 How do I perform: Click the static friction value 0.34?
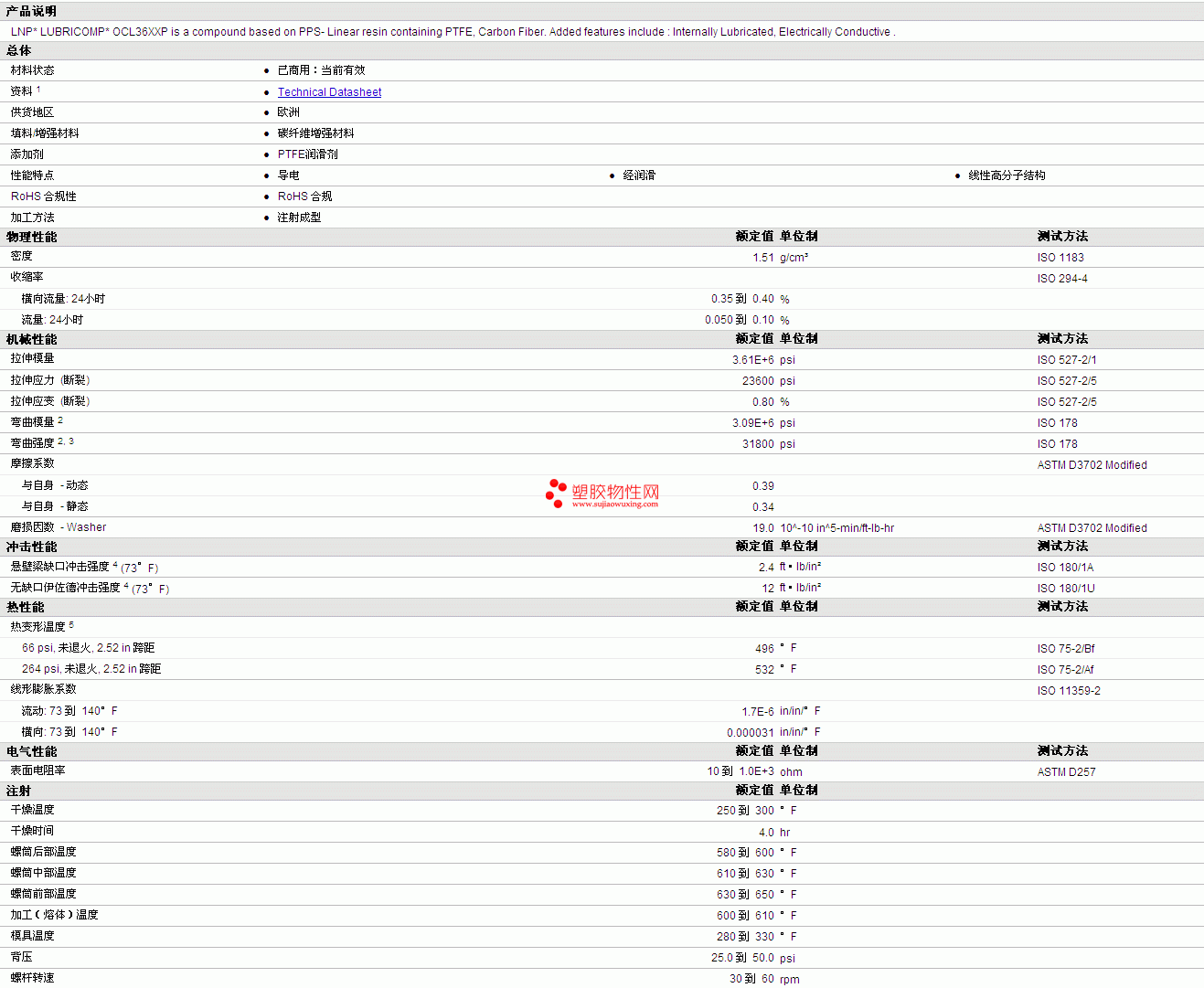tap(763, 507)
